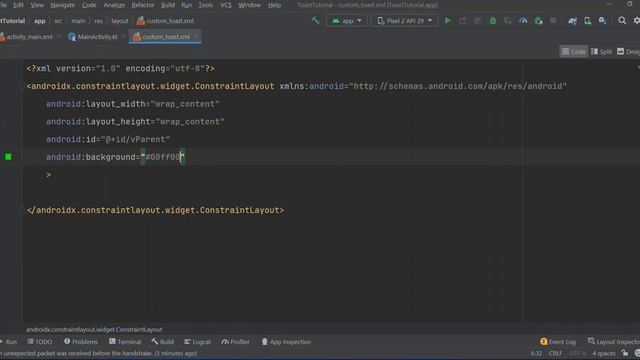640x360 pixels.
Task: Open the Navigate menu
Action: coord(62,5)
